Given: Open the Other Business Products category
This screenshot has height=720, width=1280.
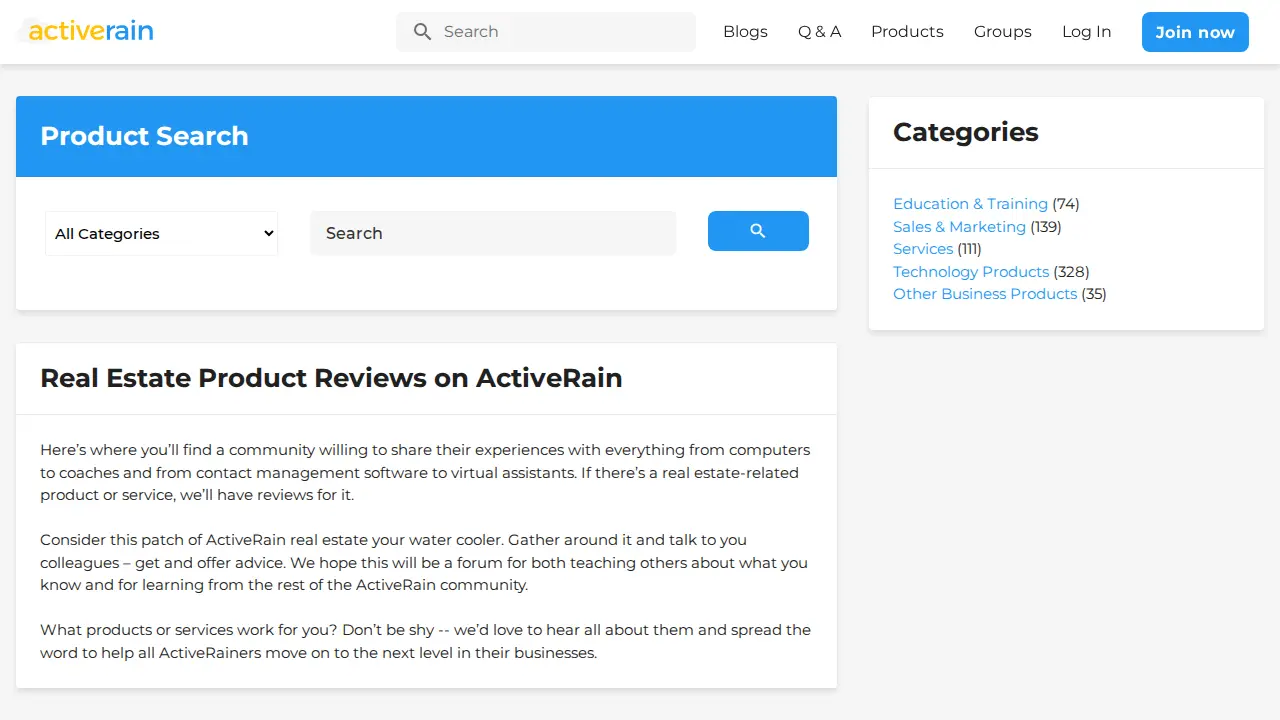Looking at the screenshot, I should pyautogui.click(x=985, y=294).
